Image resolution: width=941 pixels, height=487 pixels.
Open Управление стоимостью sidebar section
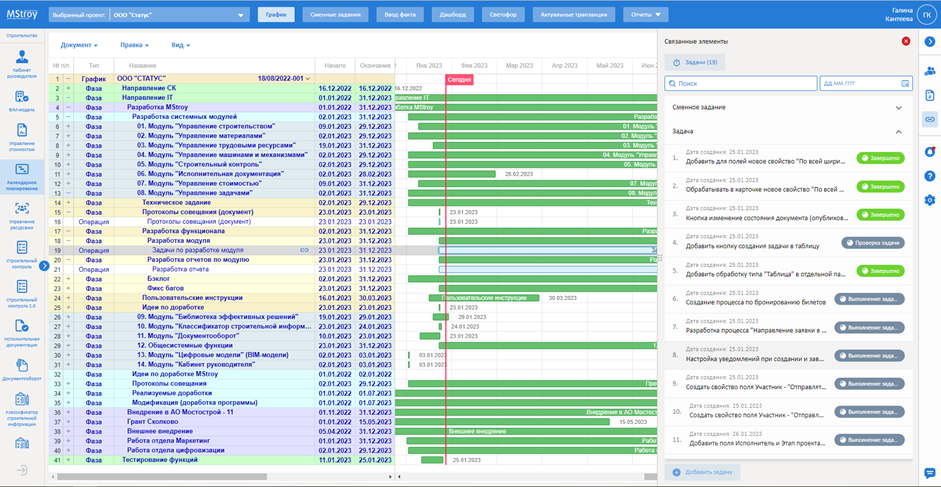click(x=22, y=137)
